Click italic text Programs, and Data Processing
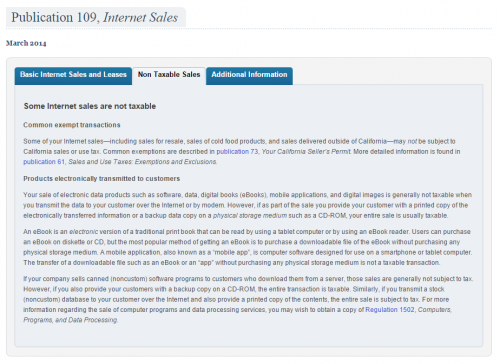This screenshot has width=500, height=364. [70, 320]
